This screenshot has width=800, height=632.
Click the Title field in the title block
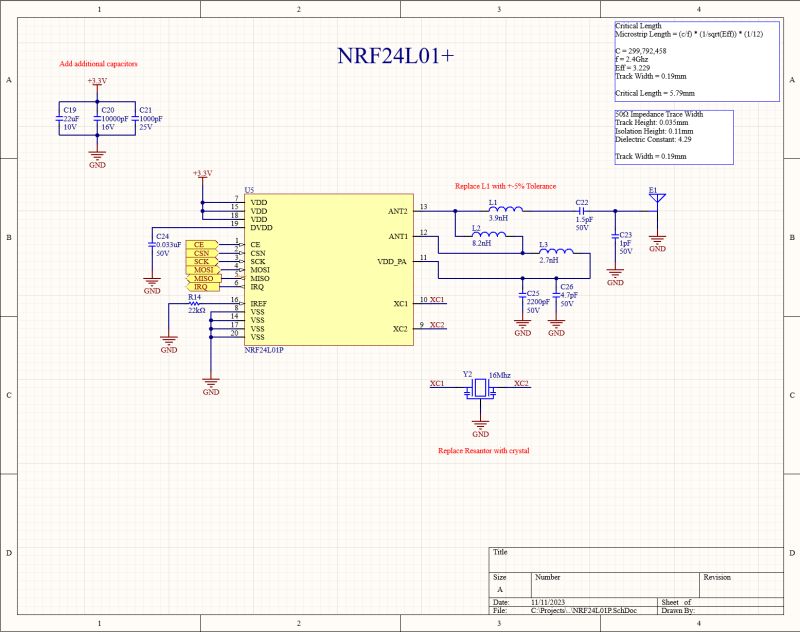click(x=498, y=552)
